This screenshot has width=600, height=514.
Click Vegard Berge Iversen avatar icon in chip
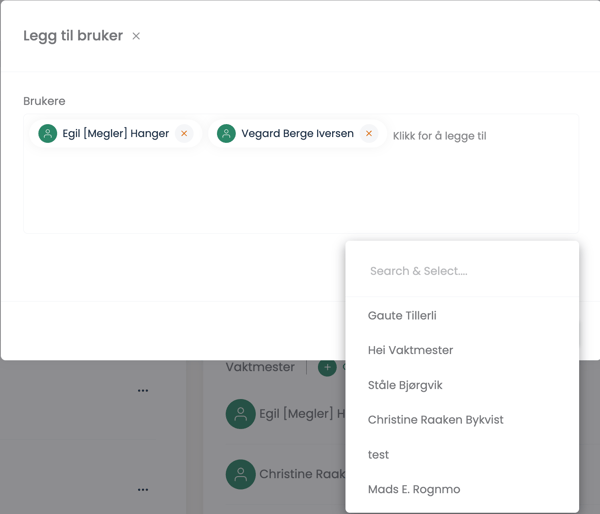pyautogui.click(x=227, y=133)
